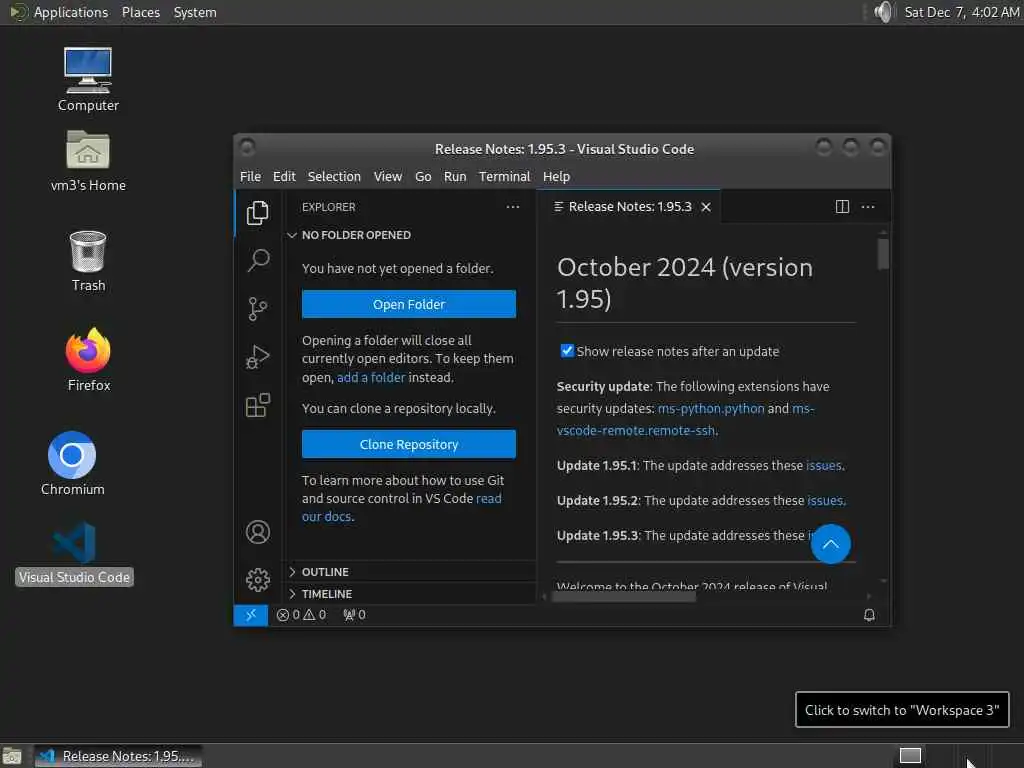Open vm3's Home folder icon
This screenshot has width=1024, height=768.
(88, 161)
